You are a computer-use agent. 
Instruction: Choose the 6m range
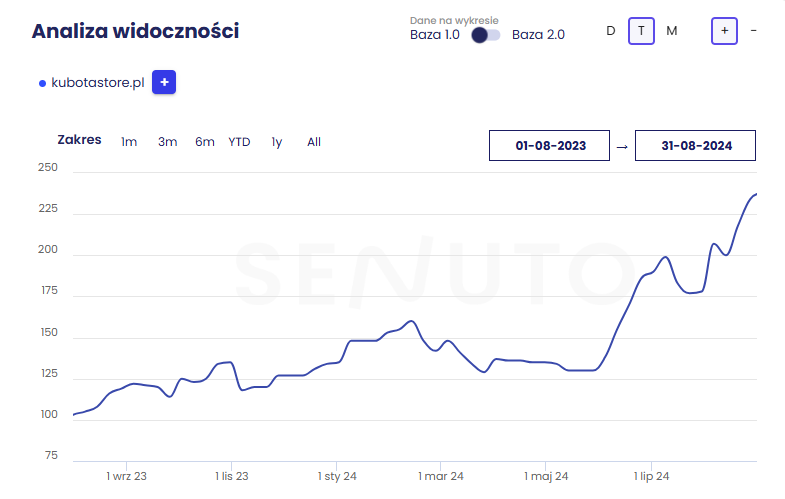pyautogui.click(x=204, y=142)
